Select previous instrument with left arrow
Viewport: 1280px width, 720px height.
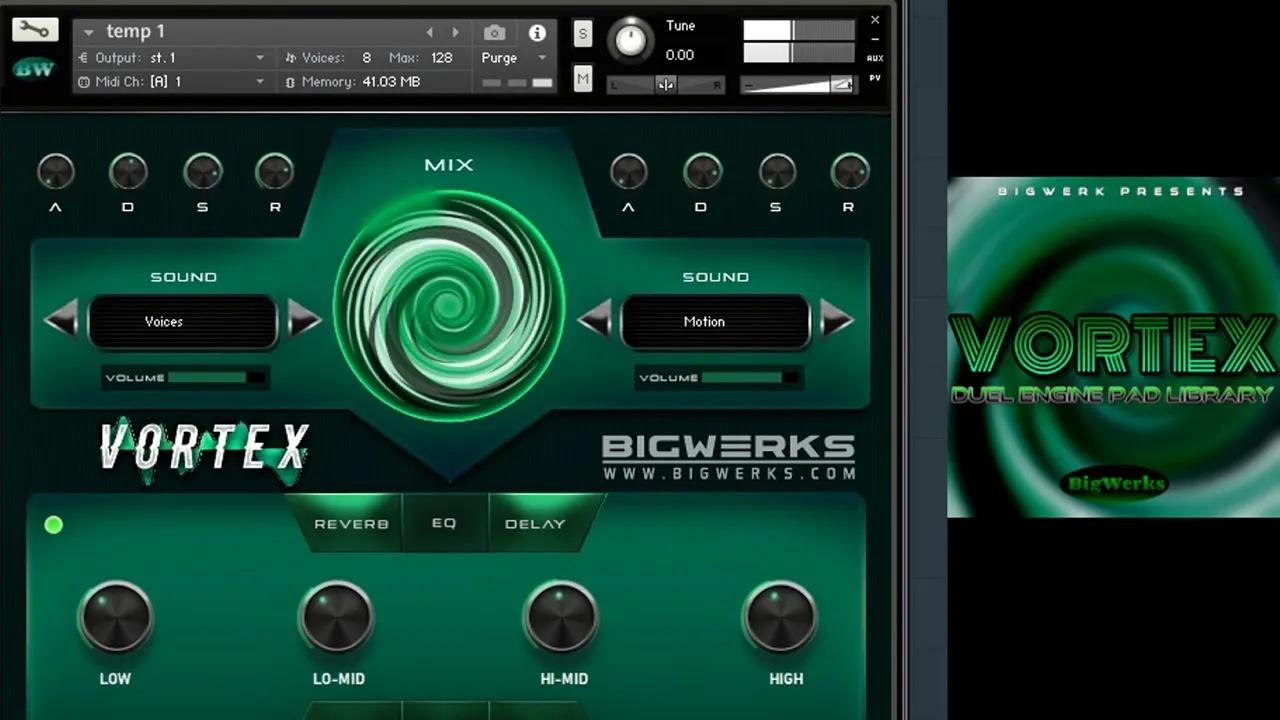point(430,33)
